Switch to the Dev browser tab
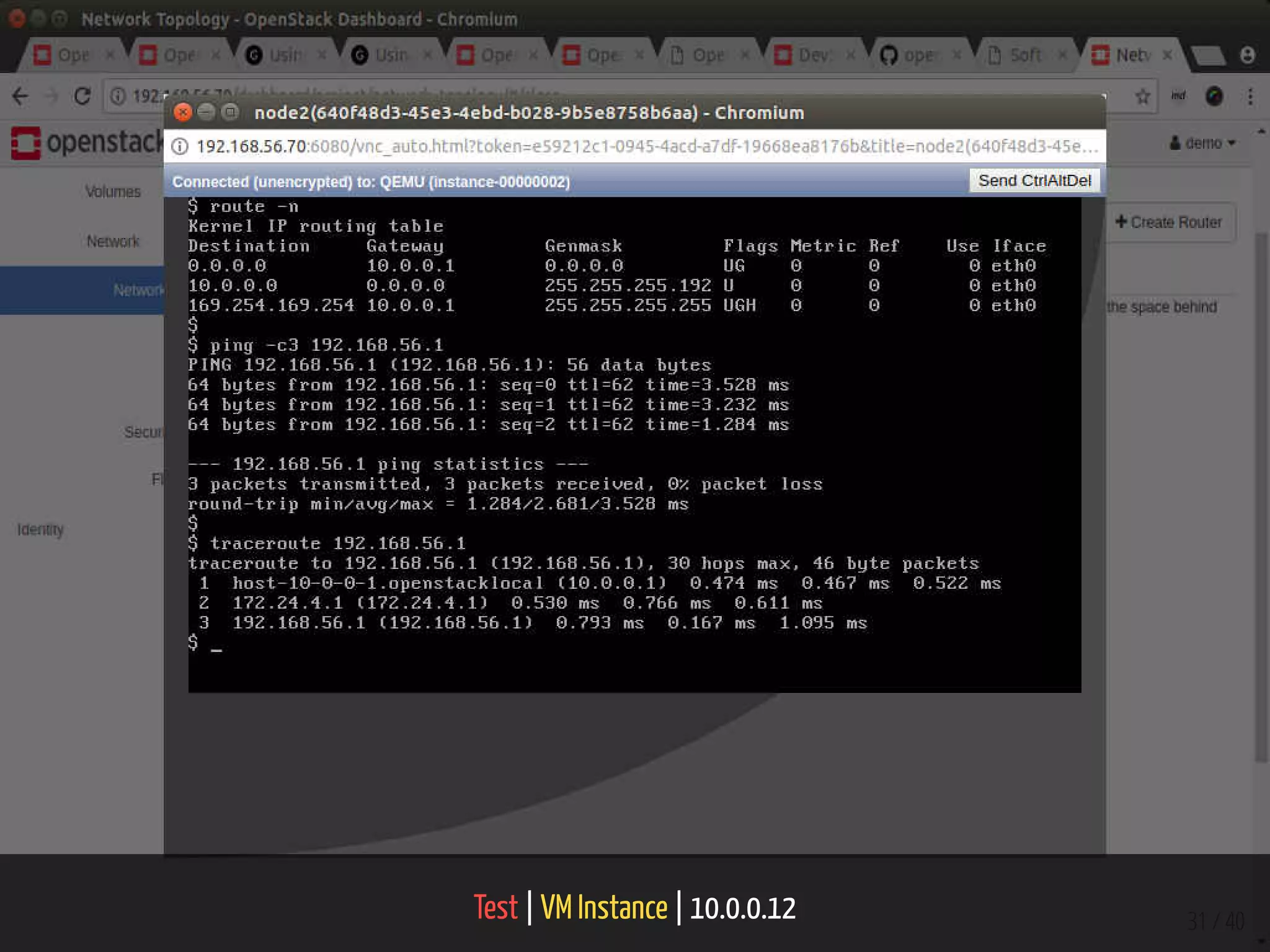 [812, 55]
